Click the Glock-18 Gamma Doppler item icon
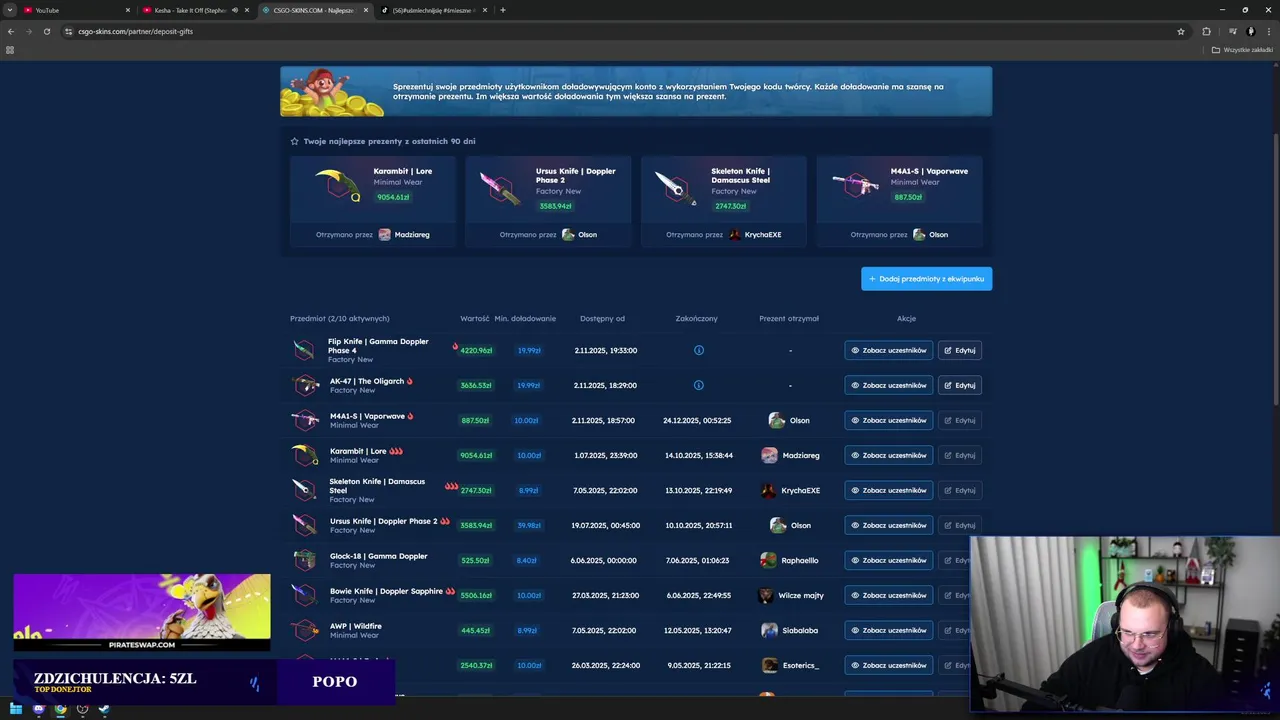Image resolution: width=1280 pixels, height=720 pixels. coord(305,560)
